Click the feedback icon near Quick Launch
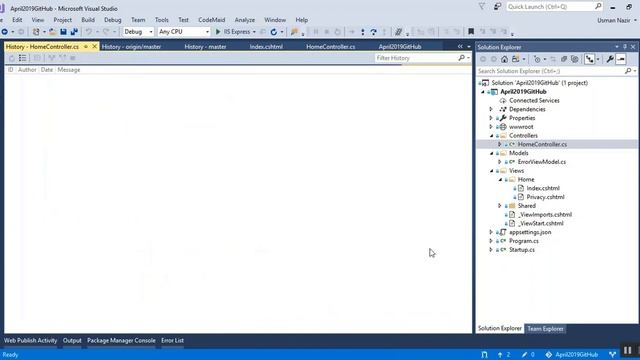Viewport: 640px width, 360px height. (497, 7)
